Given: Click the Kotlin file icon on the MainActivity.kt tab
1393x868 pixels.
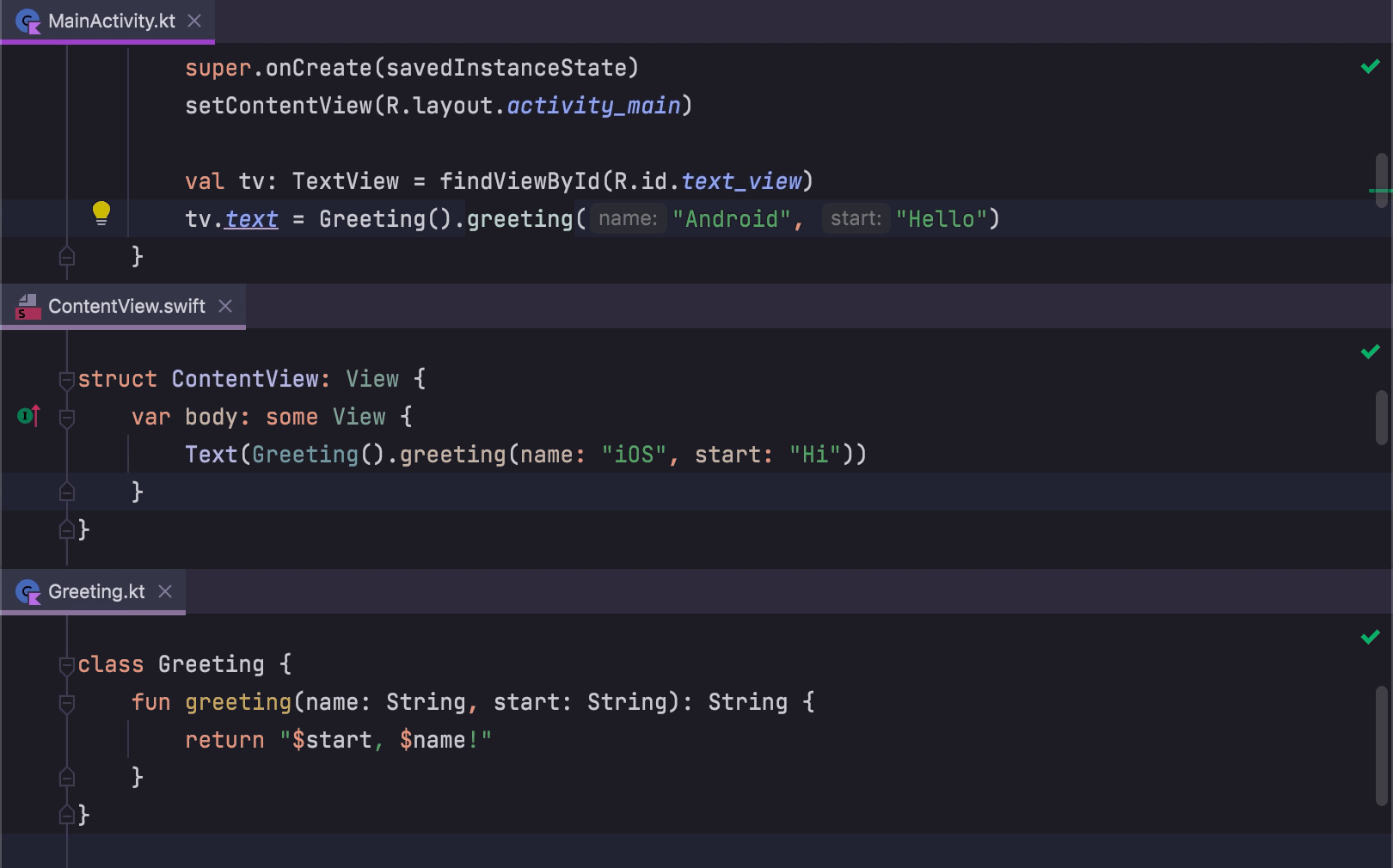Looking at the screenshot, I should pyautogui.click(x=28, y=21).
